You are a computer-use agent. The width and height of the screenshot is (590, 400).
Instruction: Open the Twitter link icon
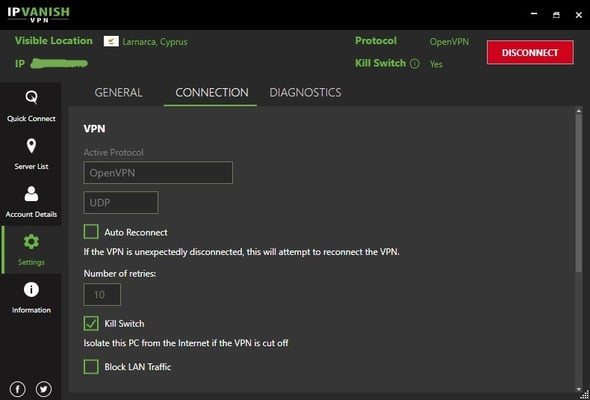click(x=44, y=389)
